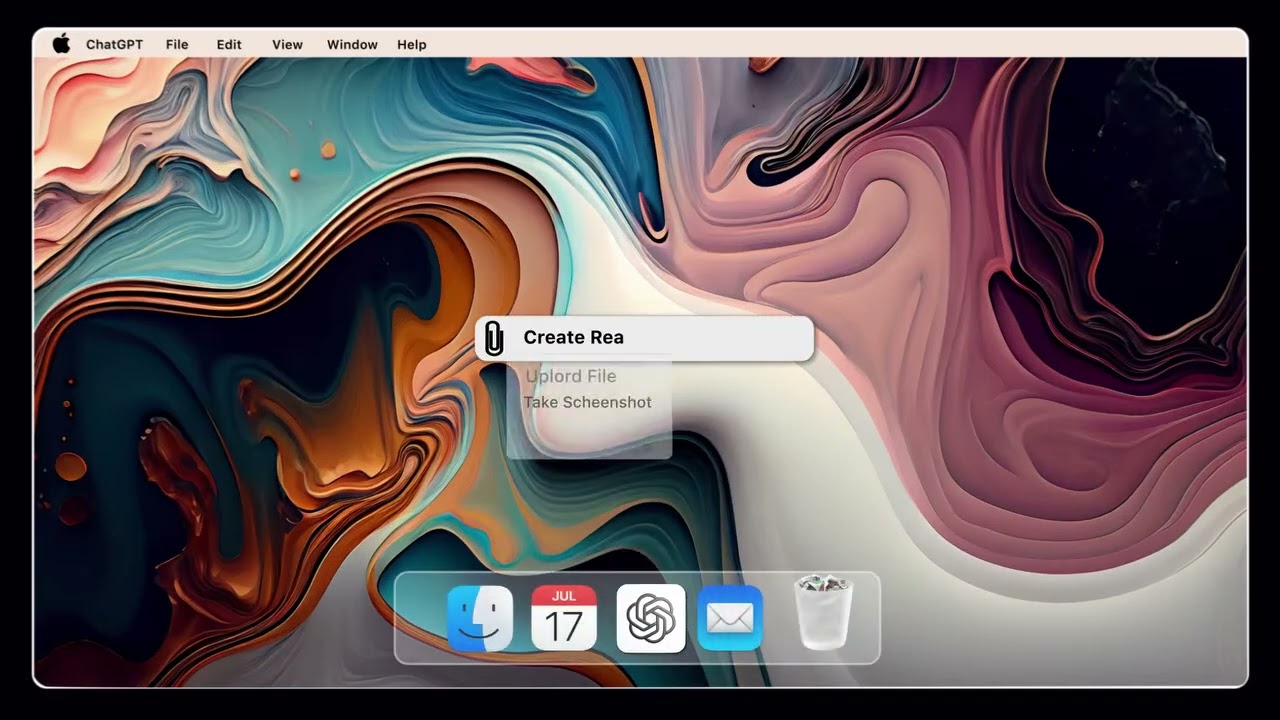
Task: Open the Mail app in dock
Action: click(730, 619)
